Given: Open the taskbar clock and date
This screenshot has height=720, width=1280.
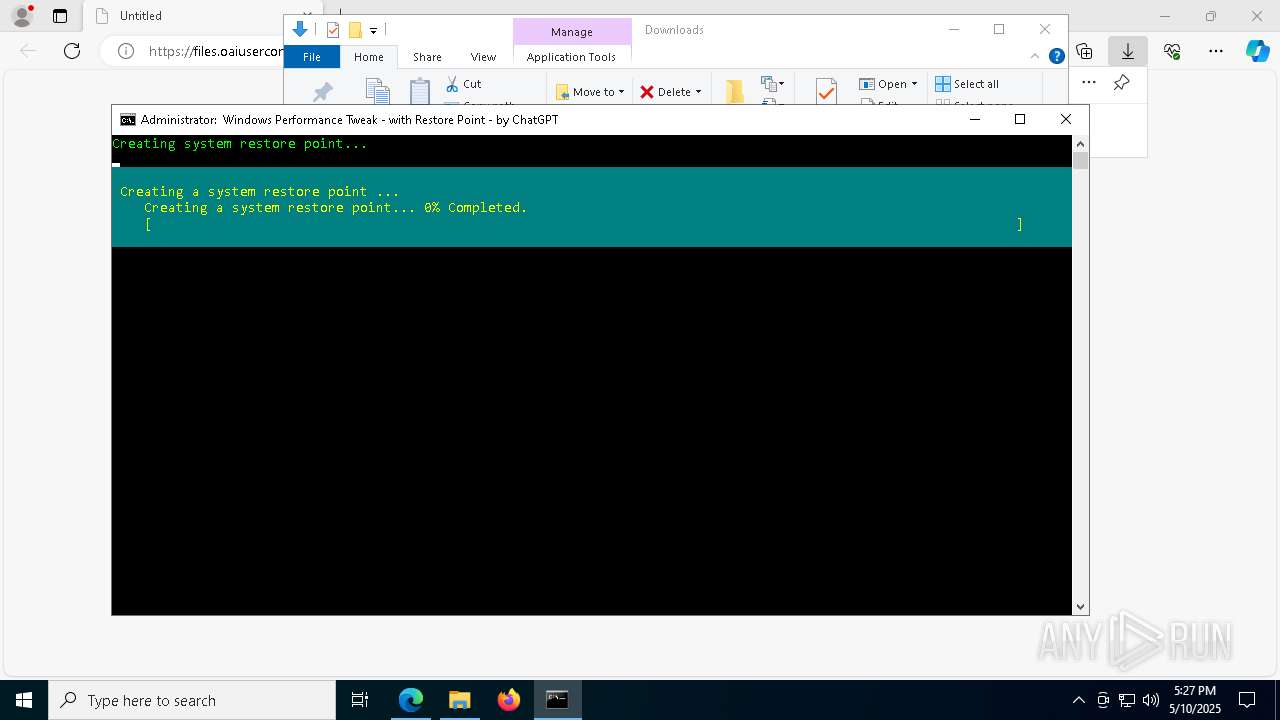Looking at the screenshot, I should (x=1195, y=700).
